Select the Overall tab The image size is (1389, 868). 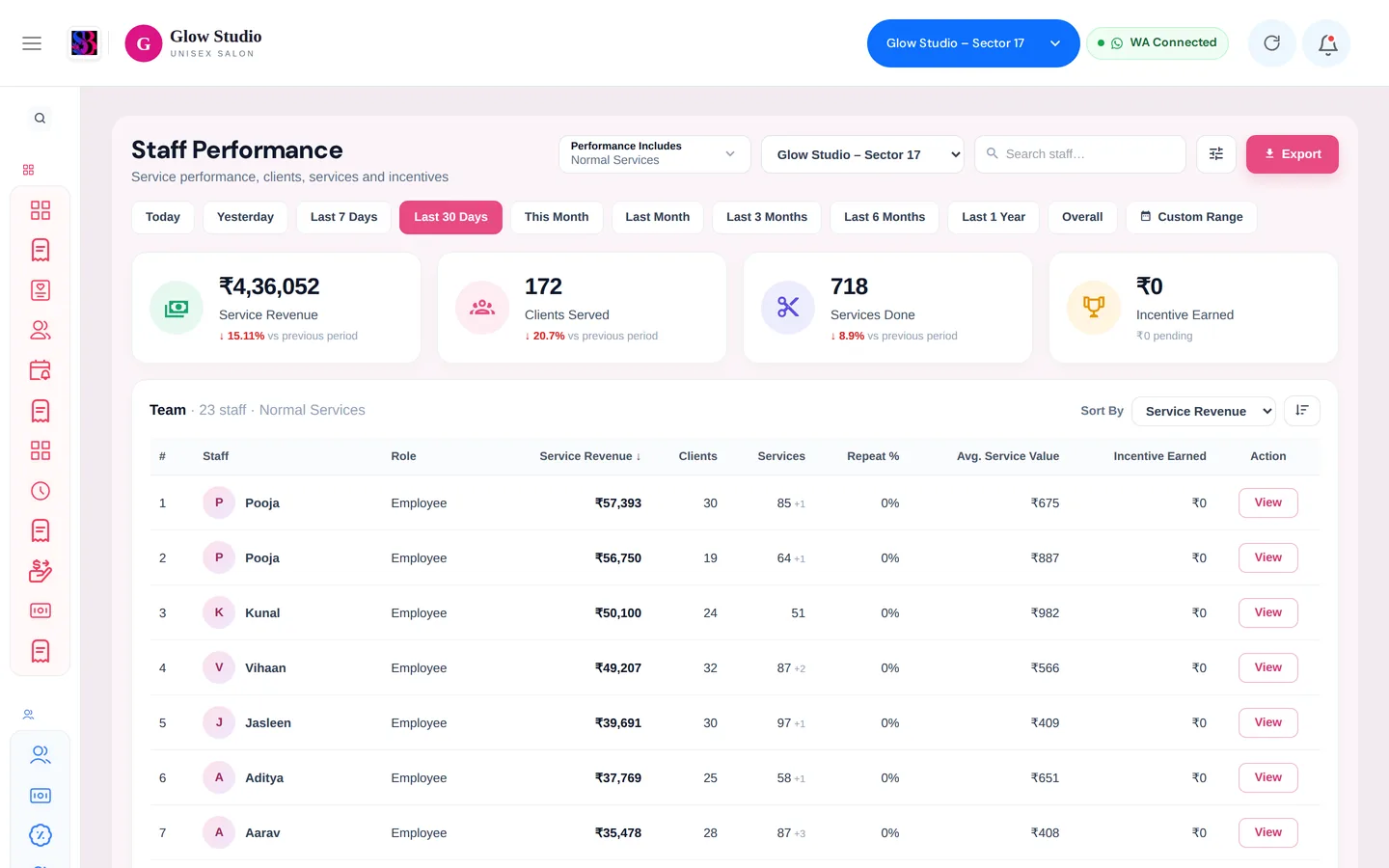[1082, 217]
